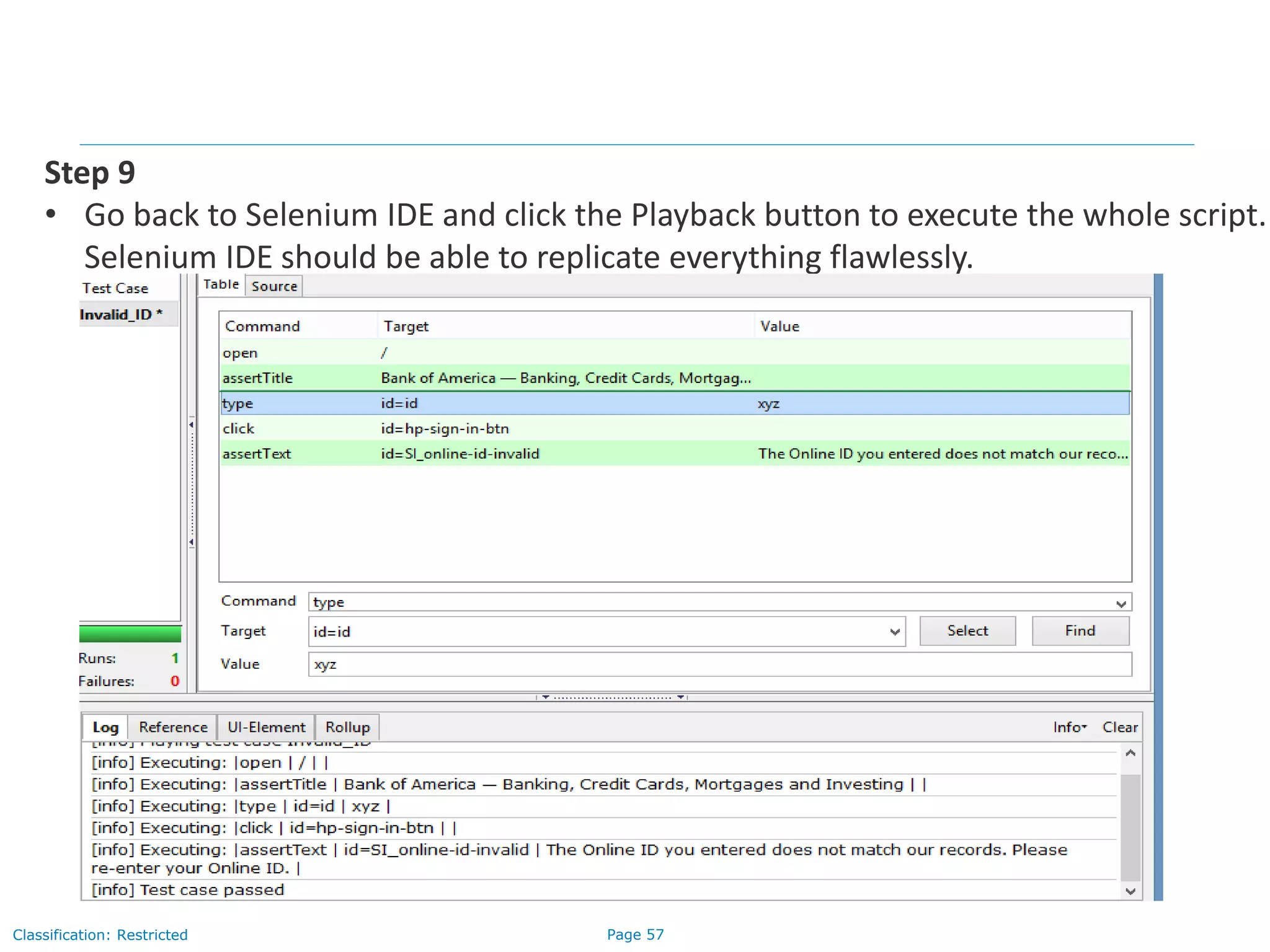Click the green test progress bar
Screen dimensions: 1270x952
click(130, 633)
